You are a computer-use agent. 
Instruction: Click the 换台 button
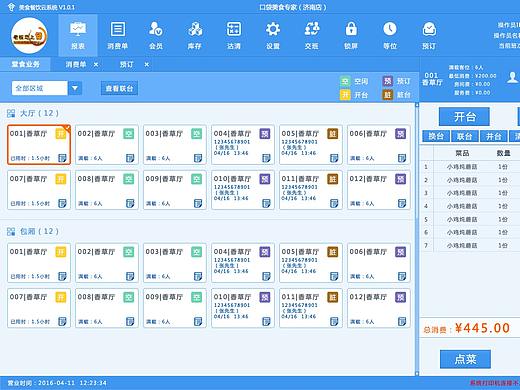(x=436, y=136)
